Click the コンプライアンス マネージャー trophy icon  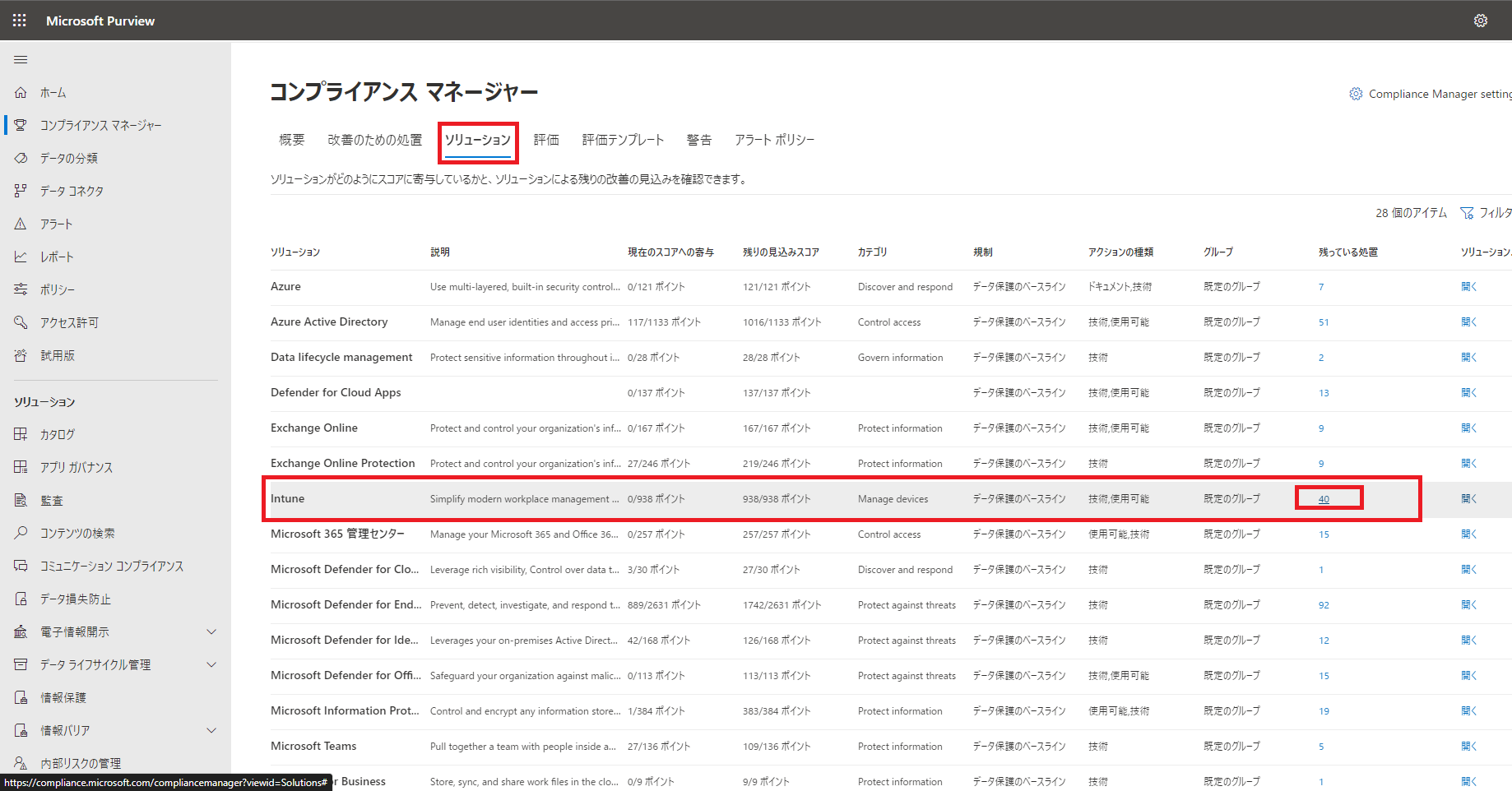[21, 125]
